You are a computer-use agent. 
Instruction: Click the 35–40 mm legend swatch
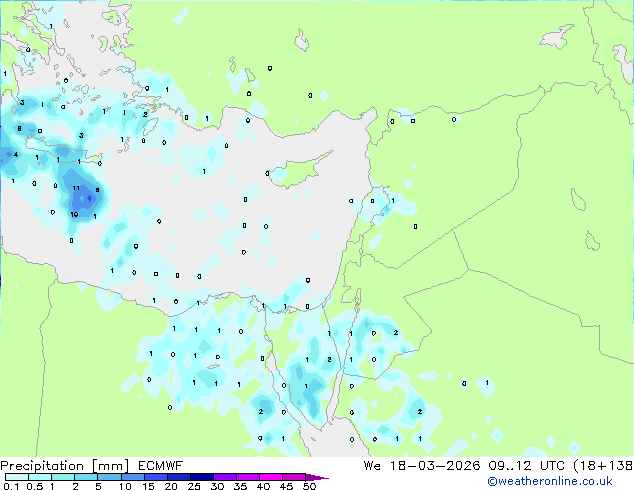pyautogui.click(x=247, y=477)
